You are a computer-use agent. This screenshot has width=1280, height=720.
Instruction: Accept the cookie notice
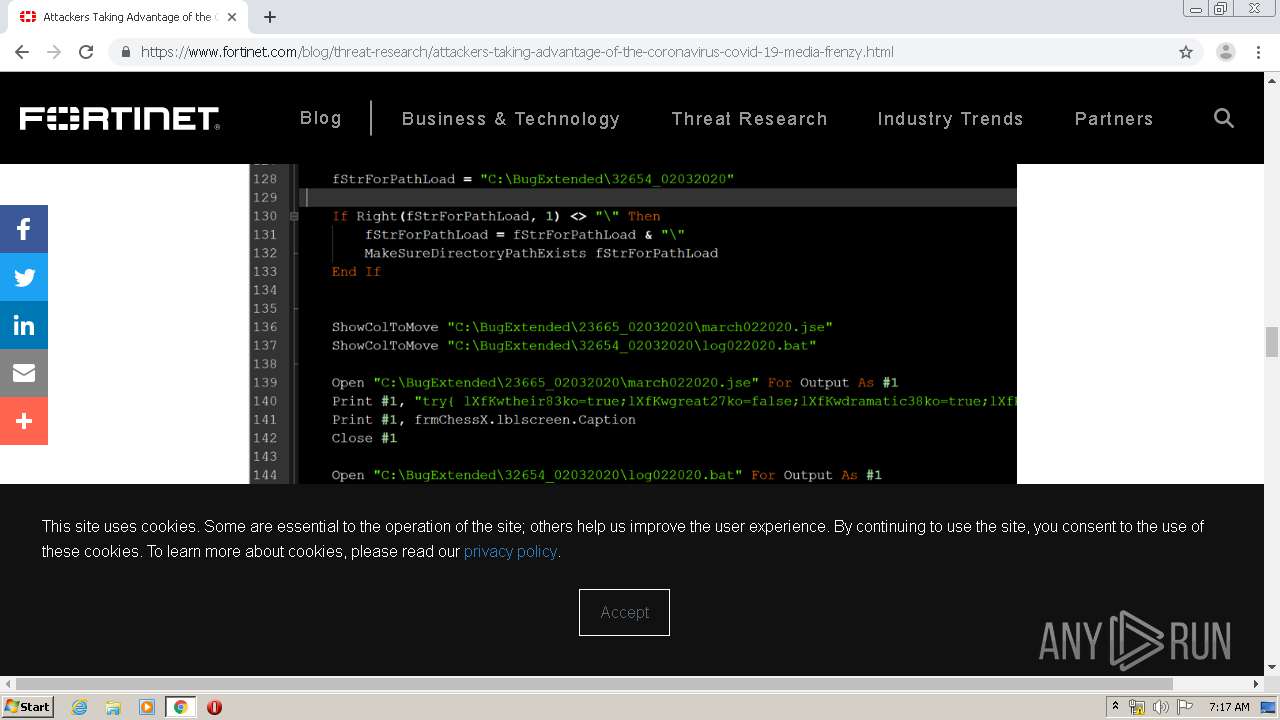coord(624,612)
